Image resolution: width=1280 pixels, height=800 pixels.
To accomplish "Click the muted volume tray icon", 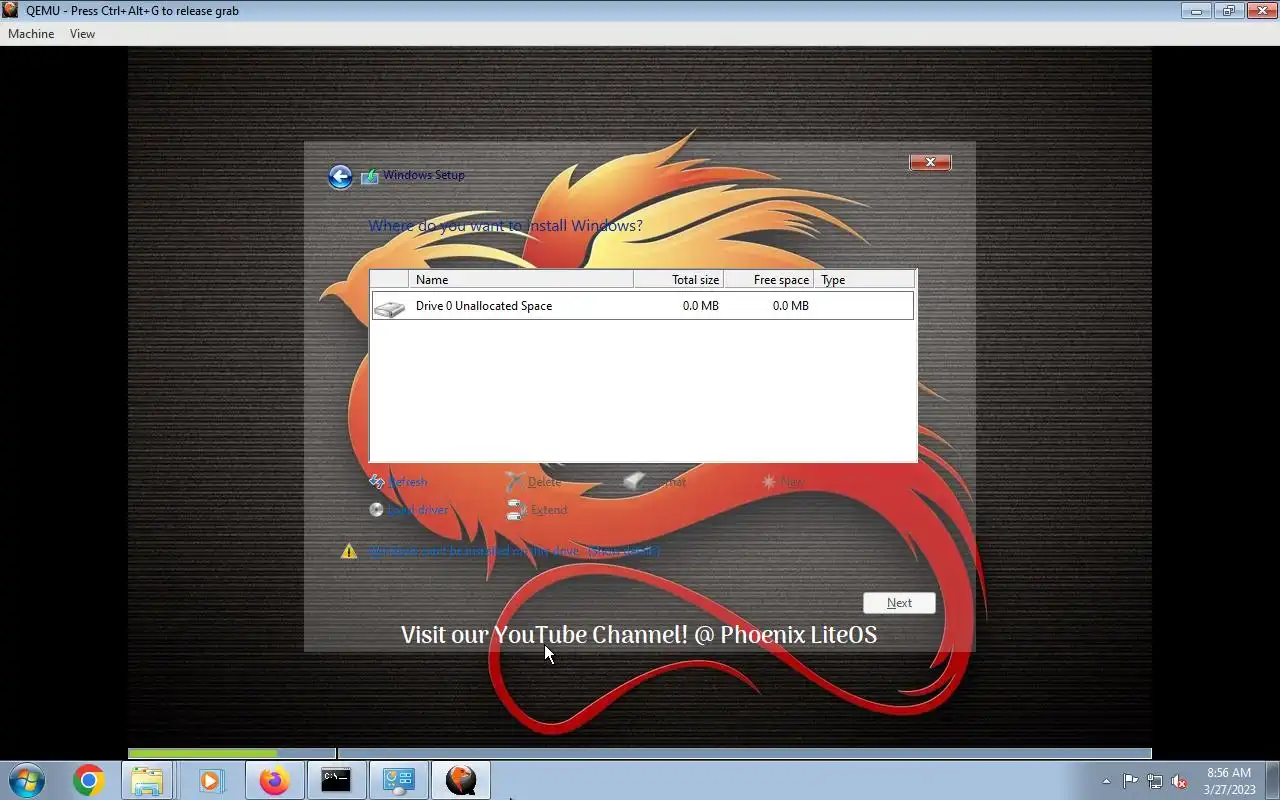I will 1180,781.
